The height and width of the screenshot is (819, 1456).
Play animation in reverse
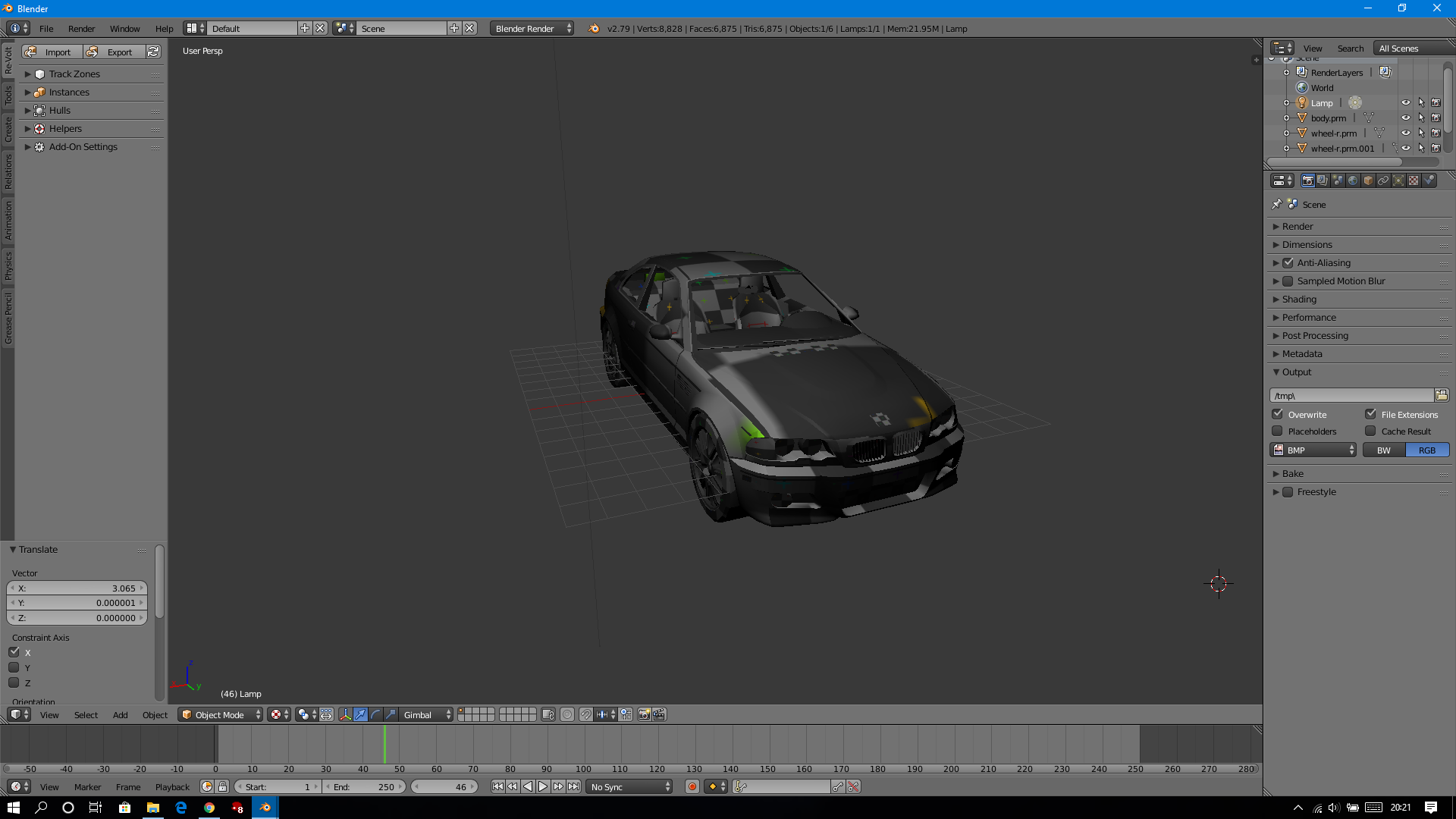(x=528, y=786)
